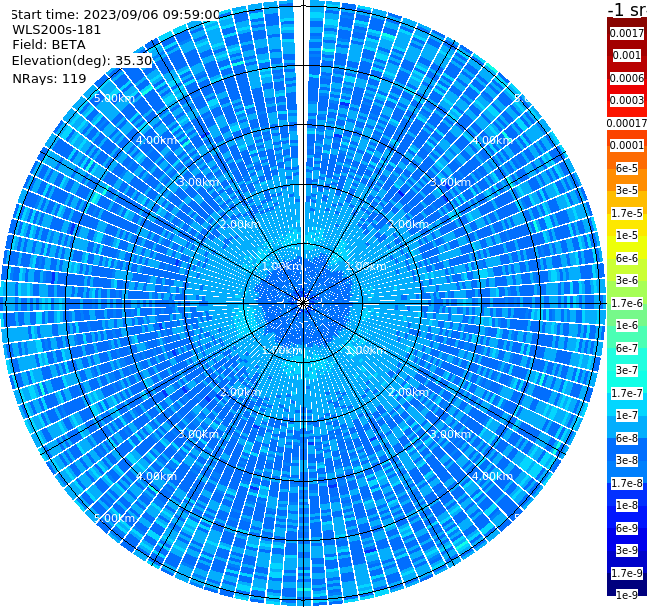Viewport: 647px width, 607px height.
Task: Select the "WLS200s-181" instrument label
Action: tap(57, 30)
